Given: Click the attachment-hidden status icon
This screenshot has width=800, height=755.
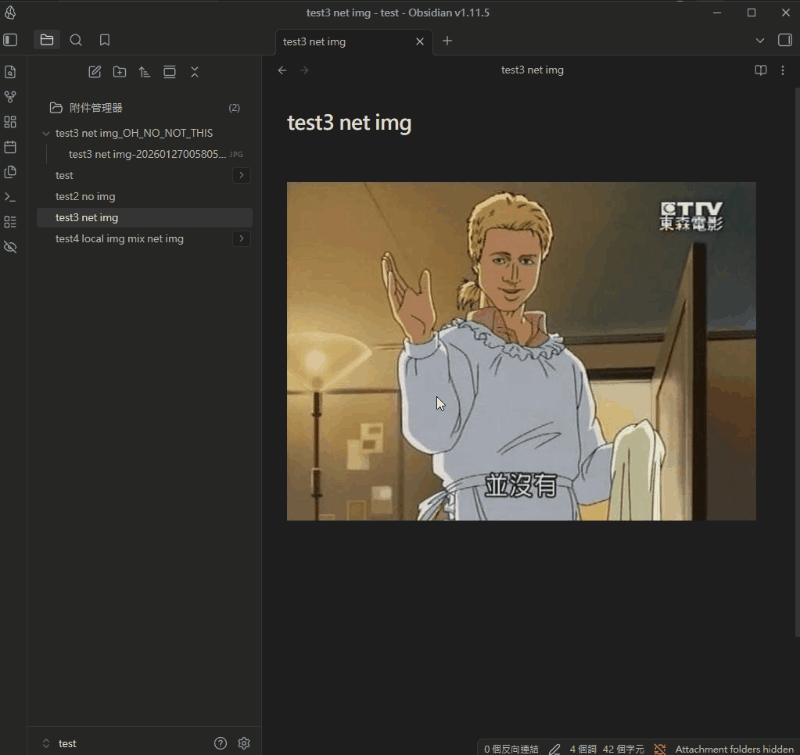Looking at the screenshot, I should coord(660,749).
